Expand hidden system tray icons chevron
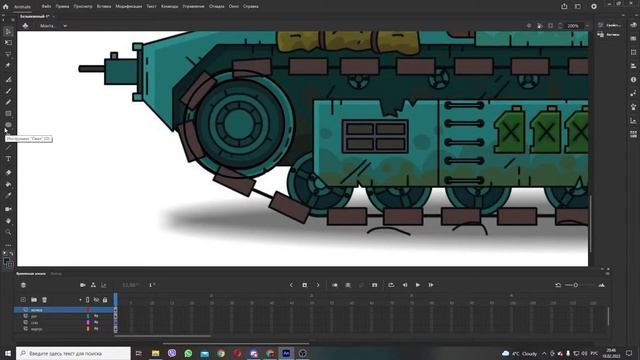Image resolution: width=640 pixels, height=360 pixels. click(x=544, y=353)
